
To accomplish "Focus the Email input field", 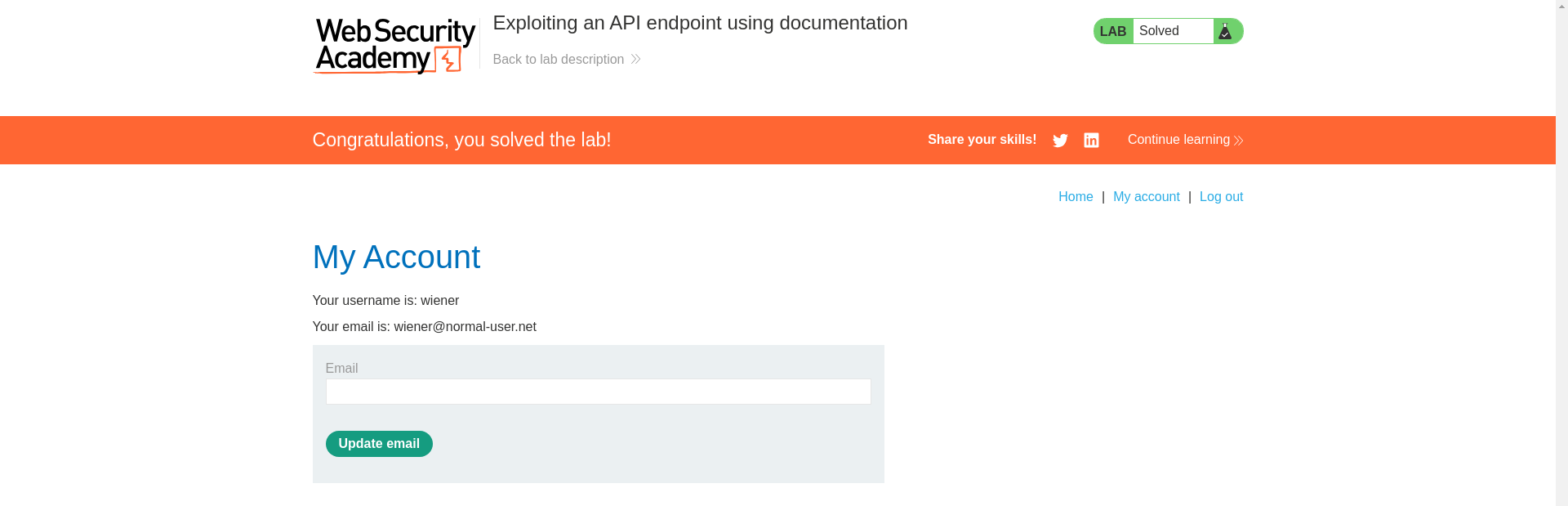I will [x=598, y=392].
